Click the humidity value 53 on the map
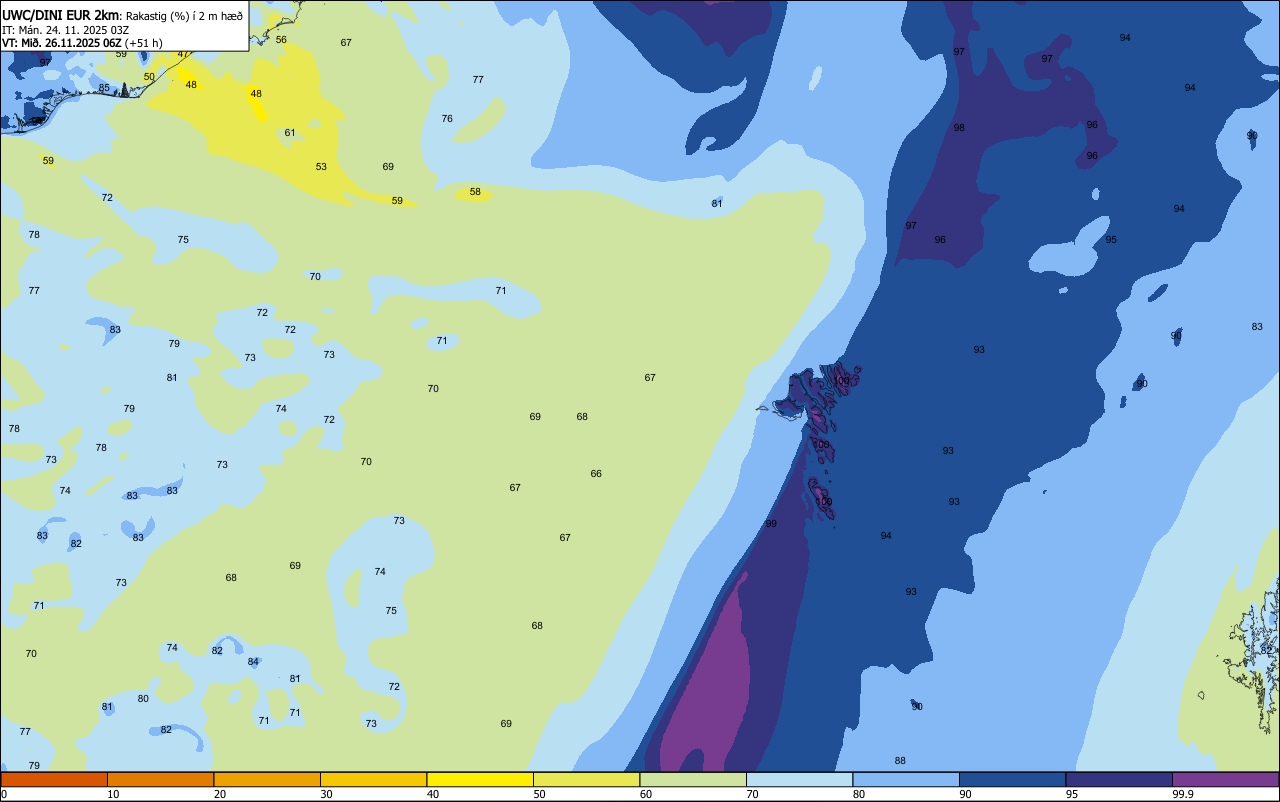1280x802 pixels. pos(321,167)
